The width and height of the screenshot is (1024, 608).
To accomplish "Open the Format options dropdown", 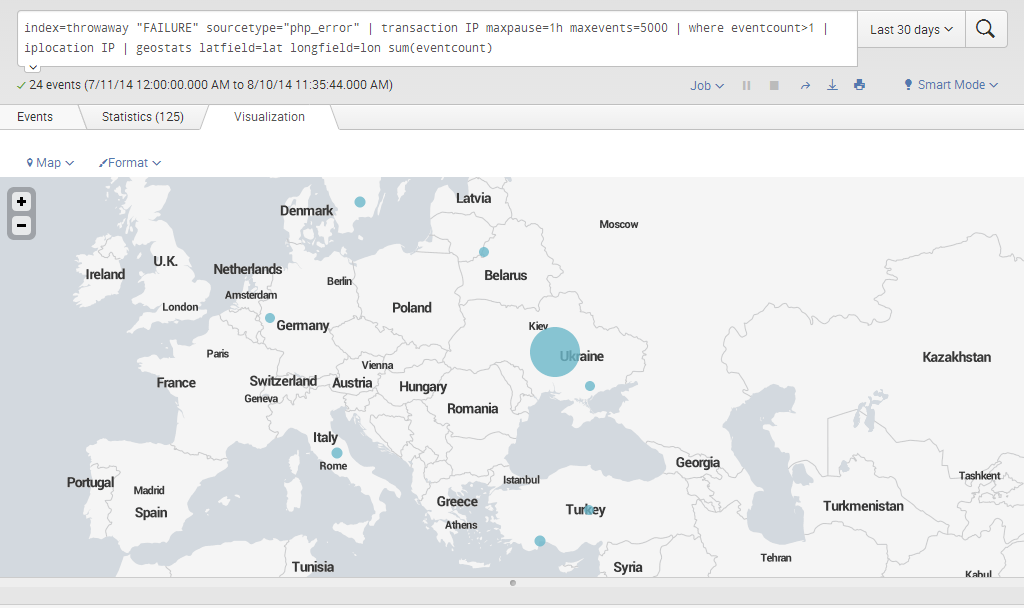I will (x=130, y=163).
